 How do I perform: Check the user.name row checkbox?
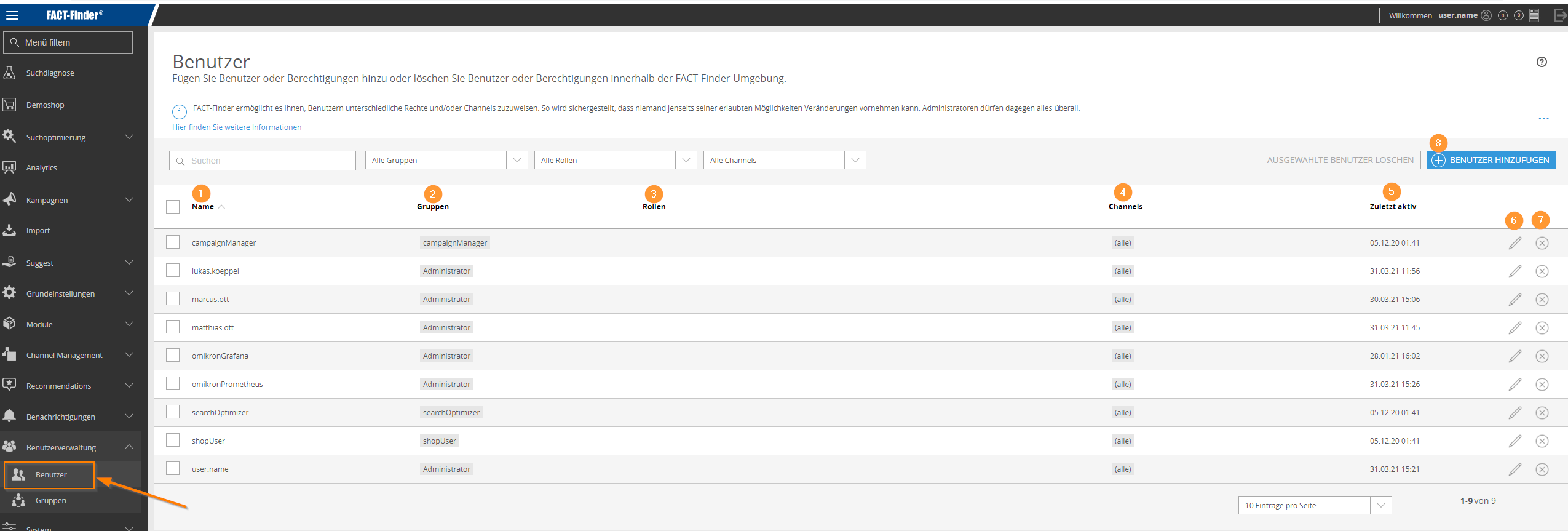click(173, 468)
